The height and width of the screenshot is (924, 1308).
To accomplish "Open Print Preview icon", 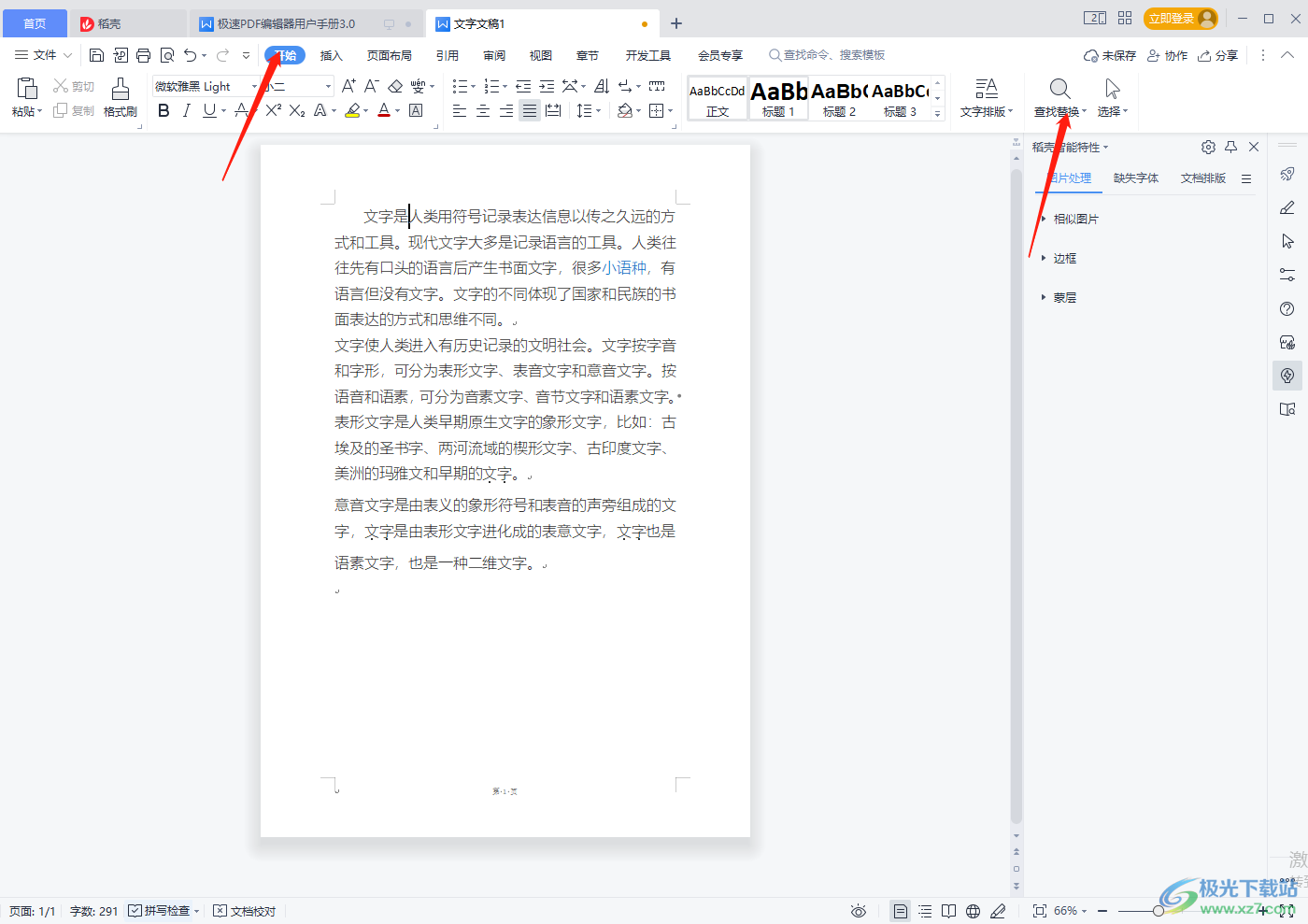I will 167,55.
